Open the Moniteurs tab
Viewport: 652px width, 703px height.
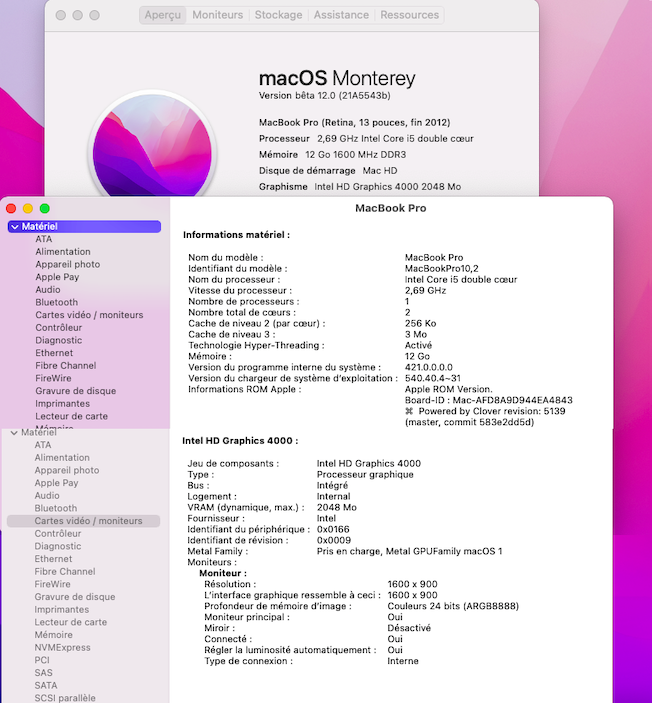coord(217,15)
